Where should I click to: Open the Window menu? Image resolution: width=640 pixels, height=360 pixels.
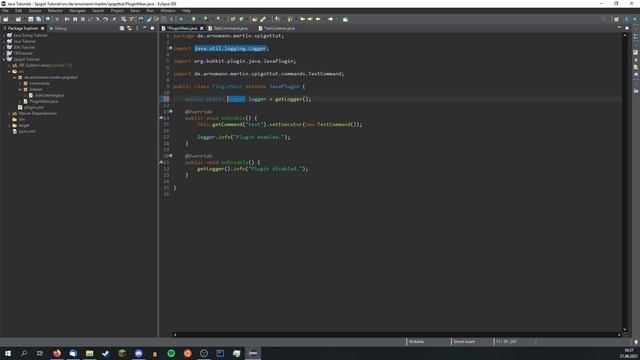[168, 11]
